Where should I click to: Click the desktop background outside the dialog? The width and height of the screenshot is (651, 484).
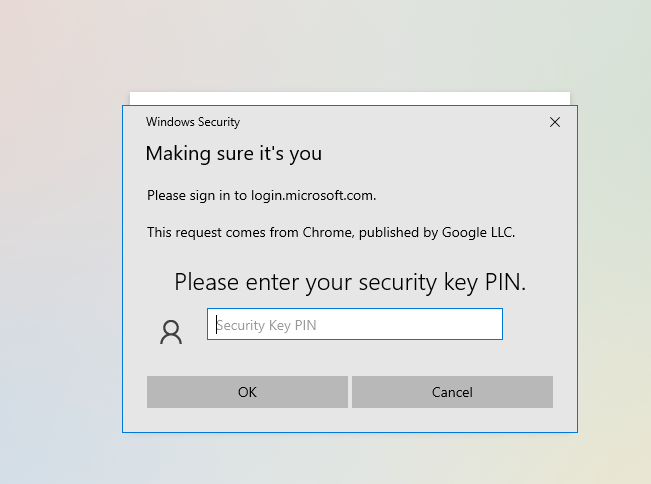60,250
